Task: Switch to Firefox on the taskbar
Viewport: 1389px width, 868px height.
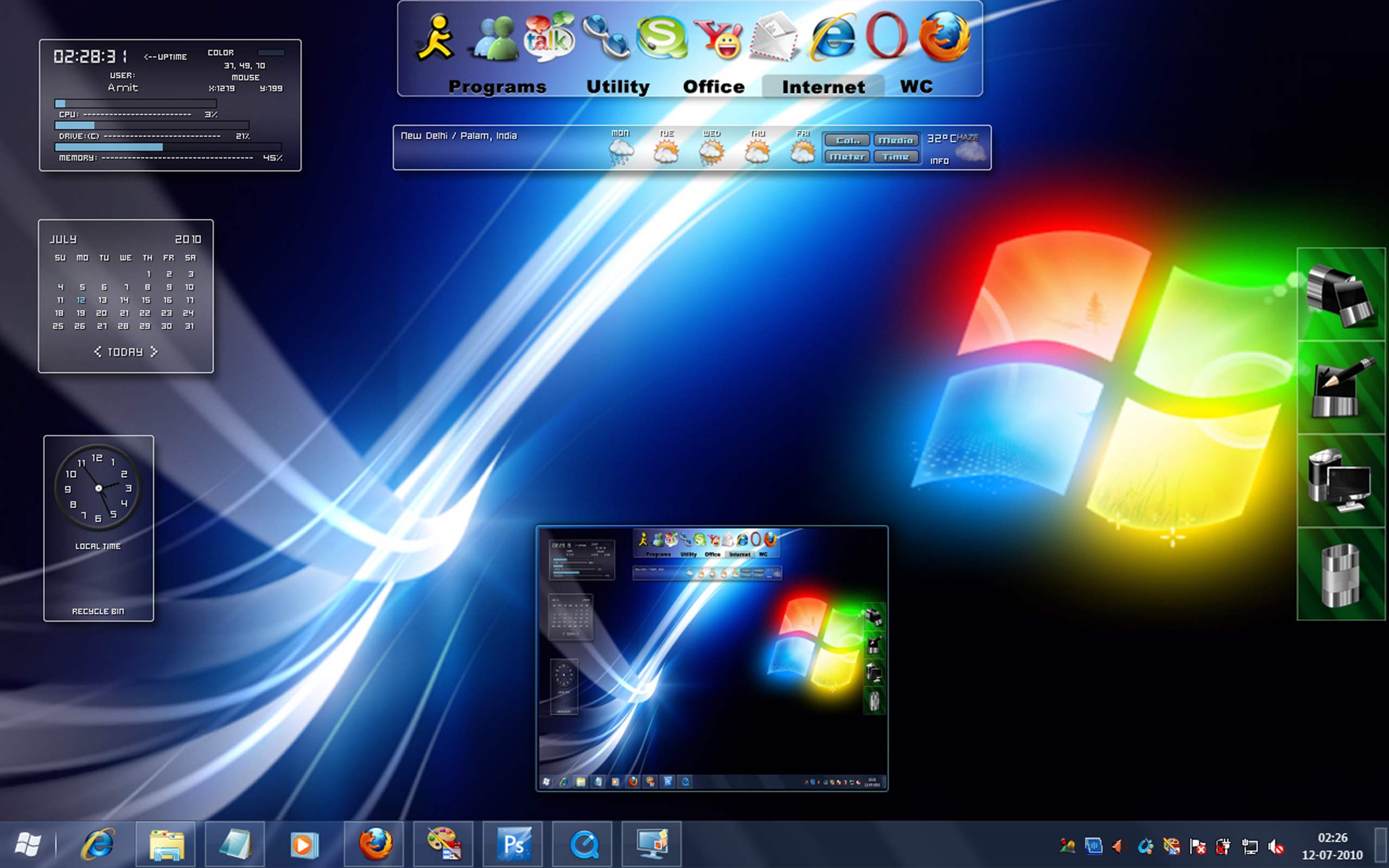Action: (x=374, y=845)
